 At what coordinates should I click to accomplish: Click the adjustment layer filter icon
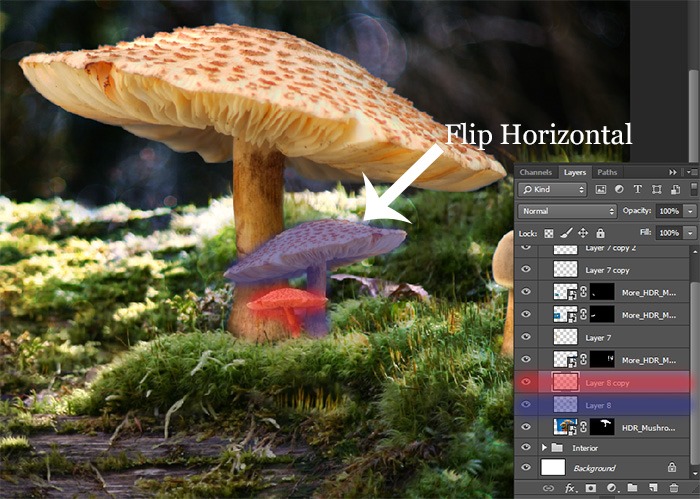coord(619,189)
